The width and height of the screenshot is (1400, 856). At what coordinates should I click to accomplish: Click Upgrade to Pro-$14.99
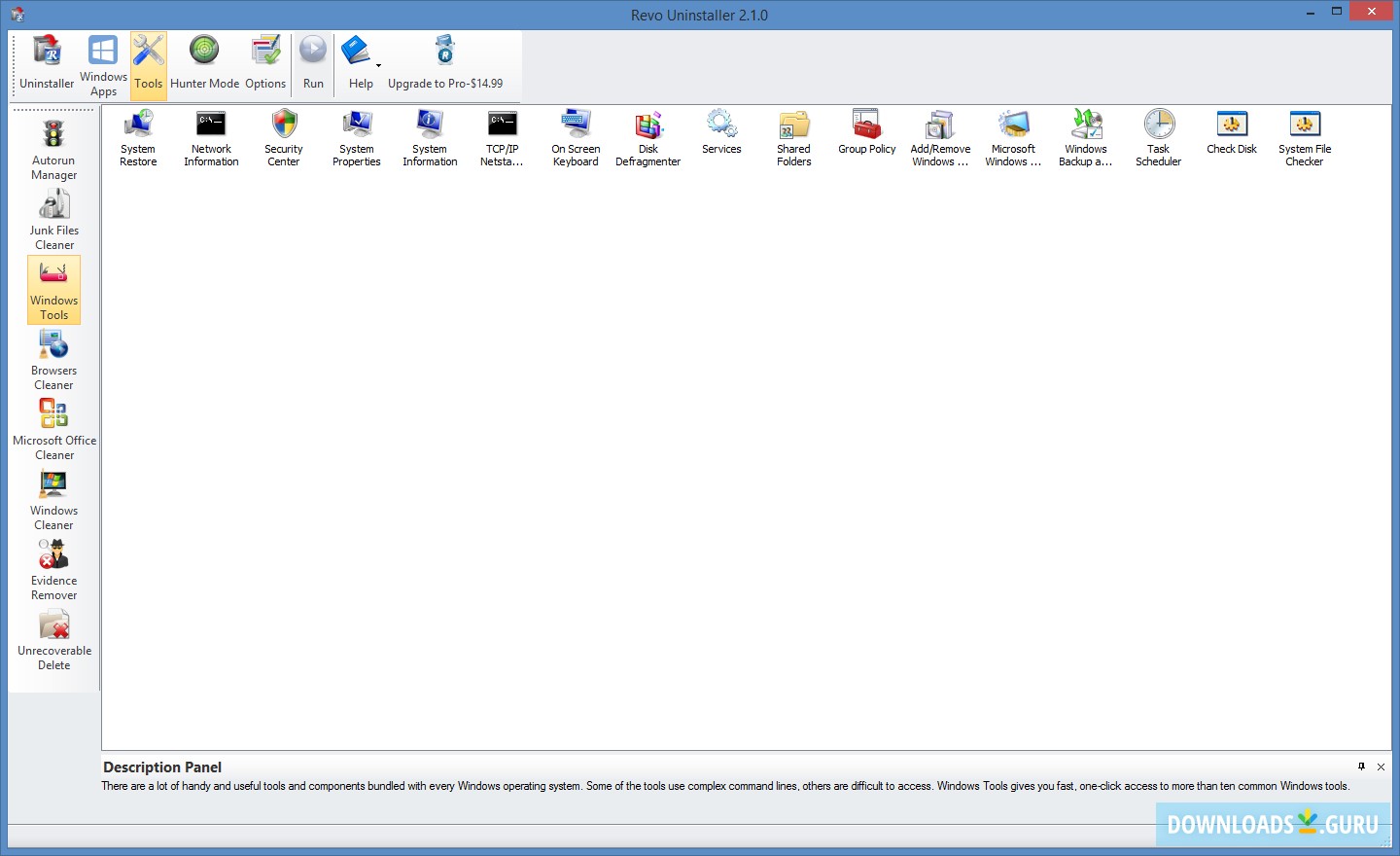coord(445,64)
